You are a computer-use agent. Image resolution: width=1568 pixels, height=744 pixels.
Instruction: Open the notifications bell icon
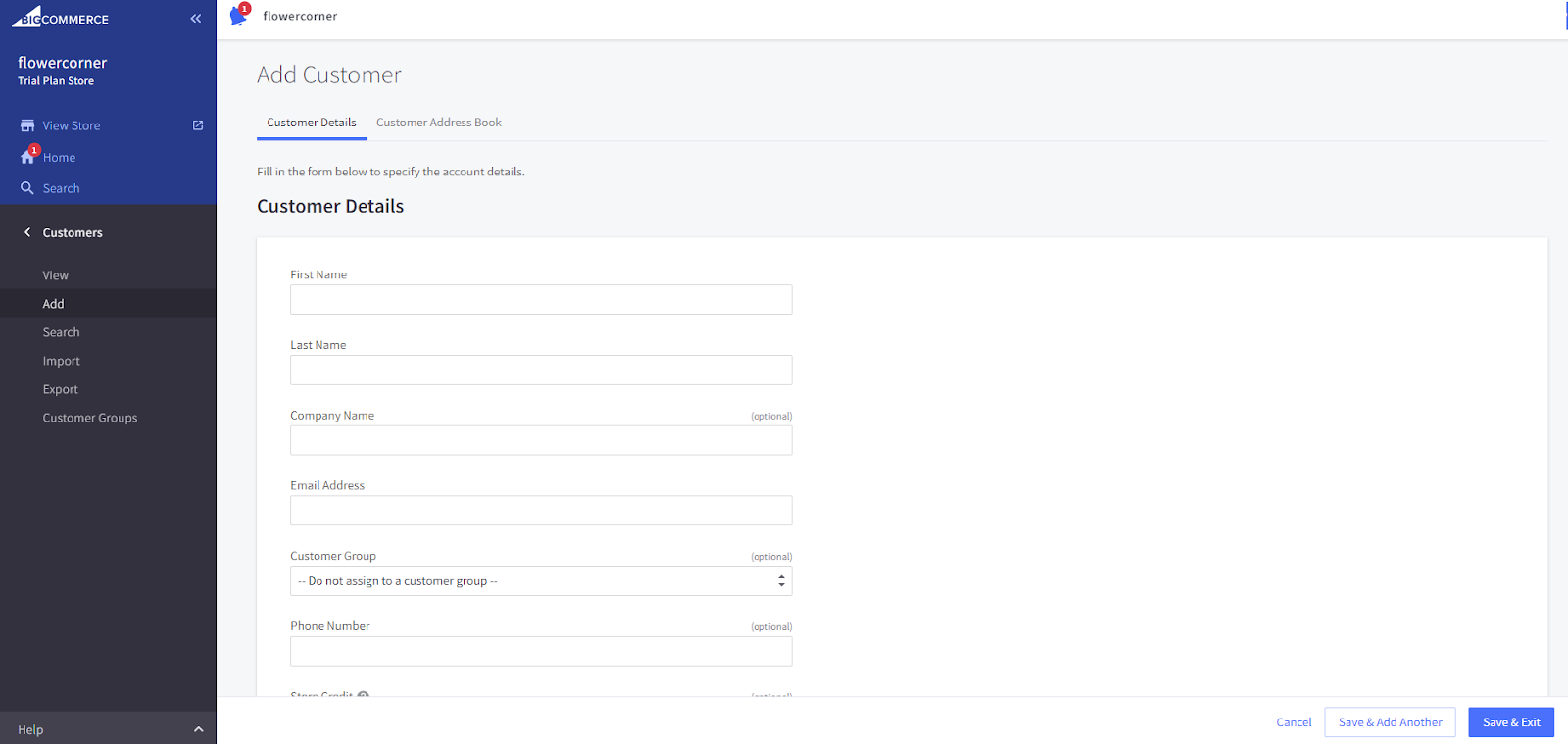tap(238, 15)
